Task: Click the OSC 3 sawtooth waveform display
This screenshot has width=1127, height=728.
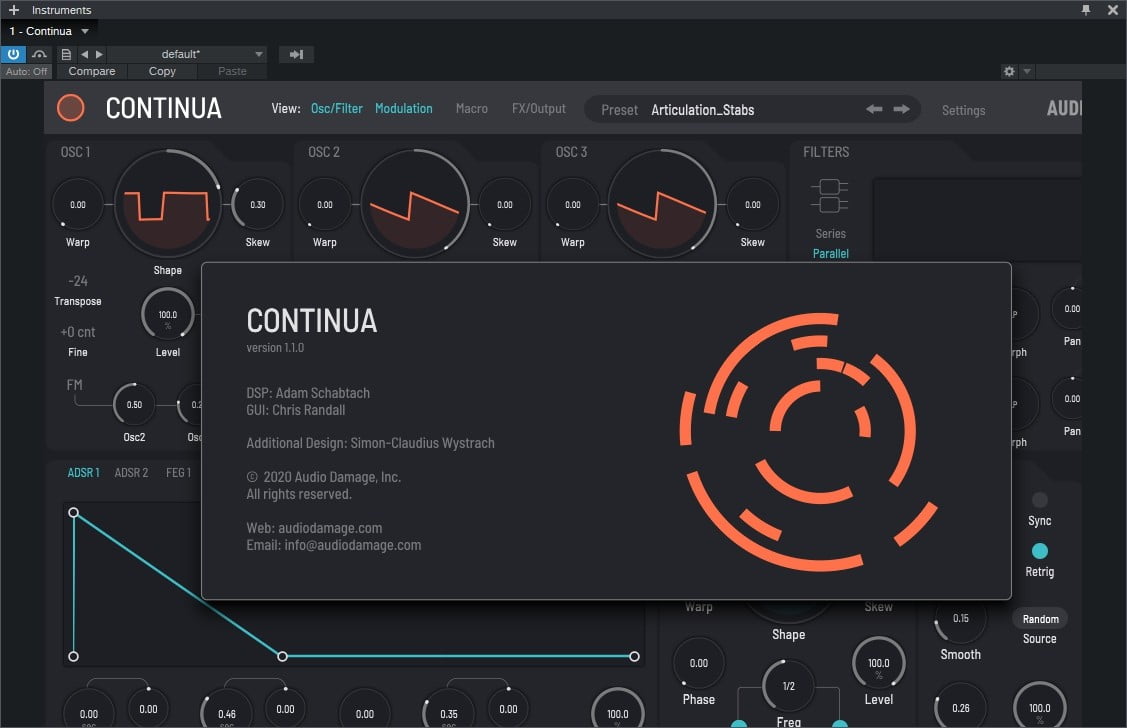Action: coord(662,204)
